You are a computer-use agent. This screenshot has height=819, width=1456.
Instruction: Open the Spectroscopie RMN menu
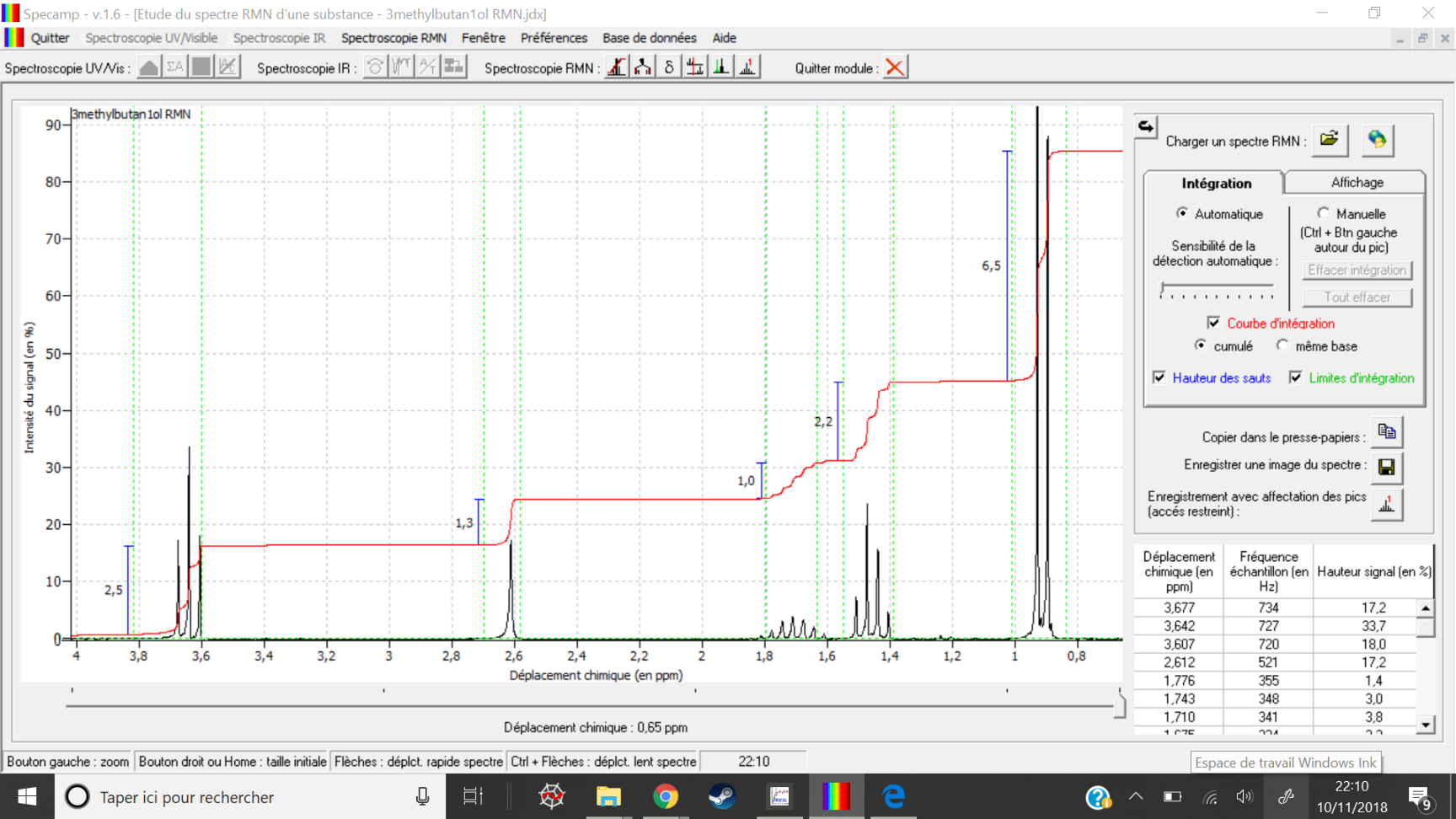pos(393,38)
